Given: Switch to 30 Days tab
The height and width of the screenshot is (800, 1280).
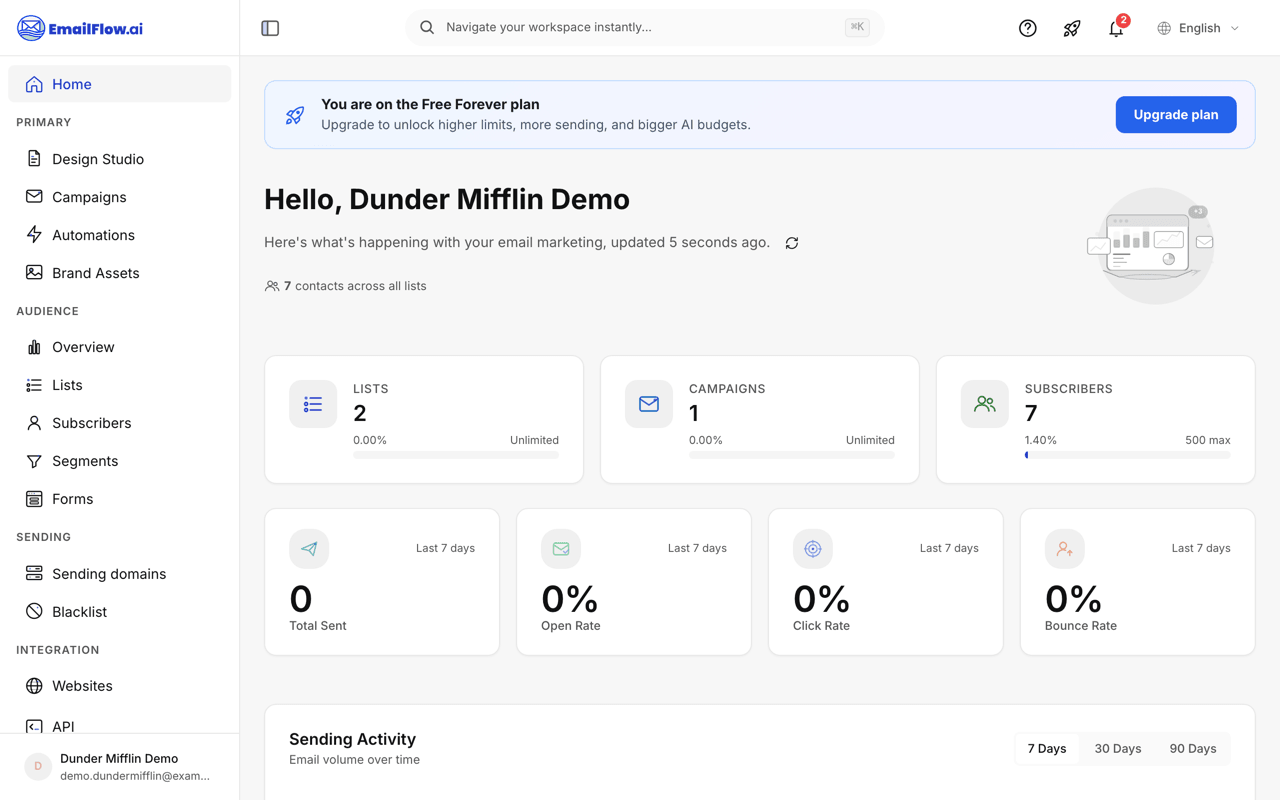Looking at the screenshot, I should point(1118,749).
